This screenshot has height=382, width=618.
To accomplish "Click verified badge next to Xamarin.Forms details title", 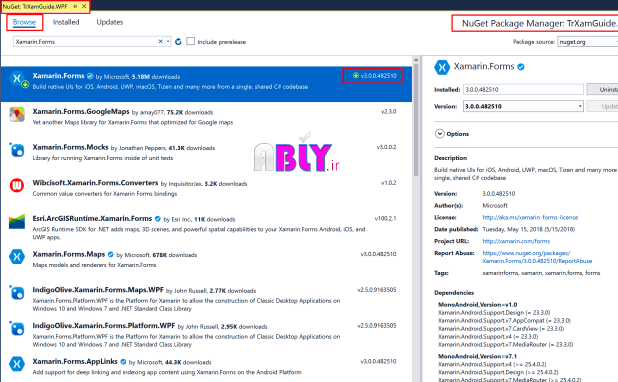I will point(521,67).
